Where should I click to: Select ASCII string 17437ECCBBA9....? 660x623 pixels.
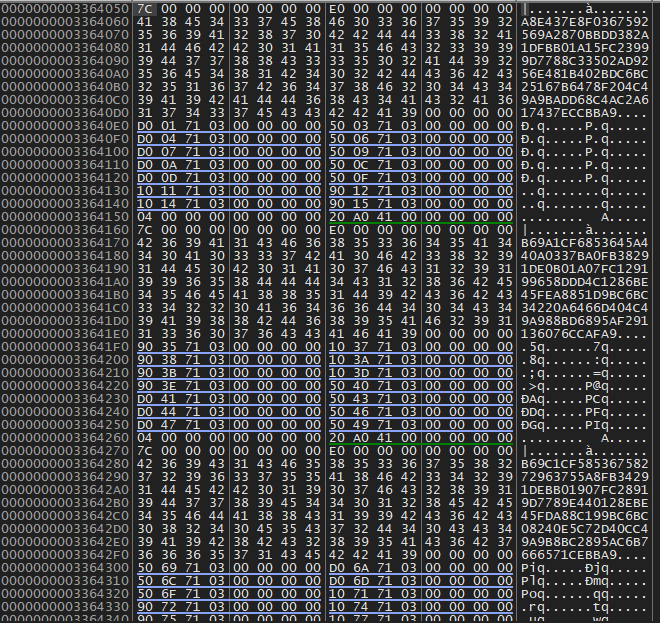569,113
